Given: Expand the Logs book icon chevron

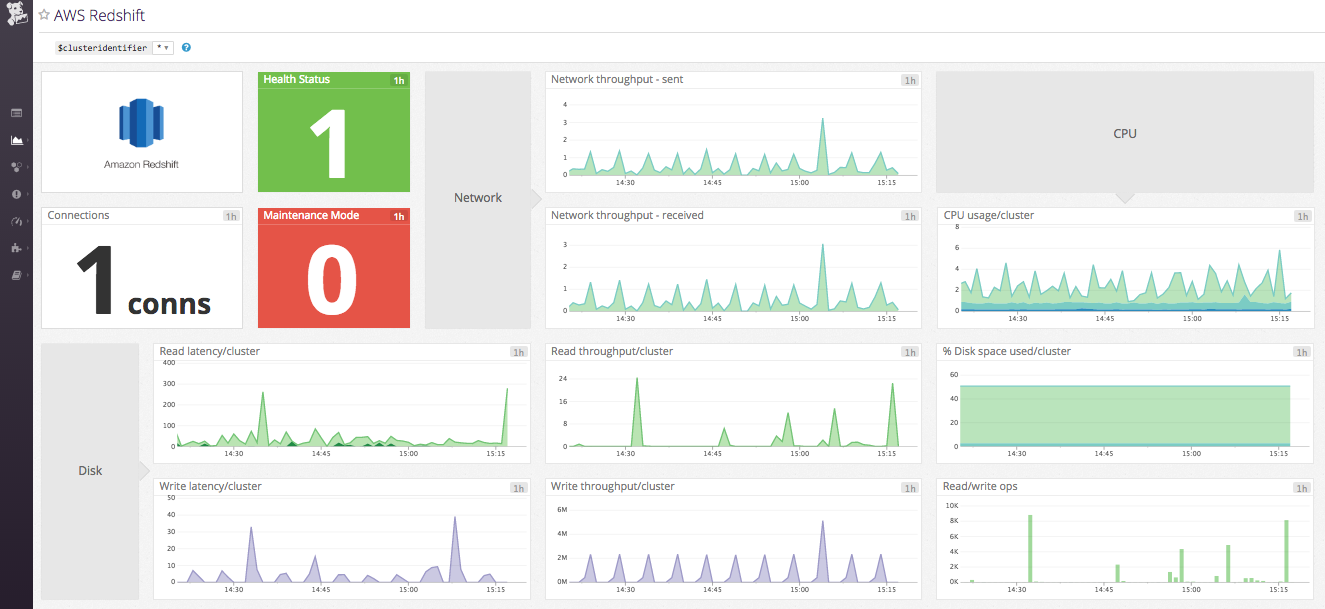Looking at the screenshot, I should tap(30, 277).
